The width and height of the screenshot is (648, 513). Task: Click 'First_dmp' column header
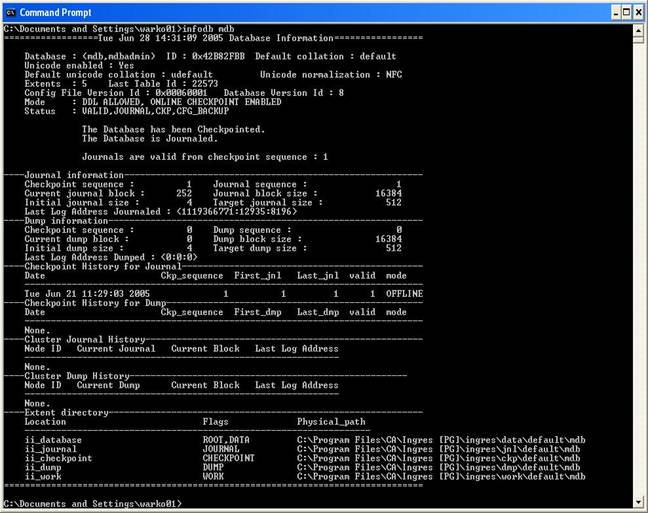pyautogui.click(x=257, y=312)
